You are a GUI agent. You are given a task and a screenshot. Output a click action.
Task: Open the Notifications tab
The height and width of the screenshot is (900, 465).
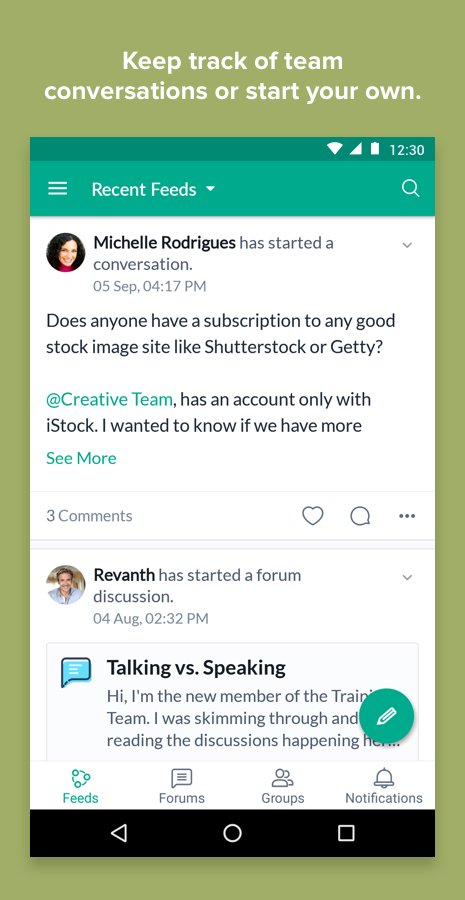pos(383,786)
